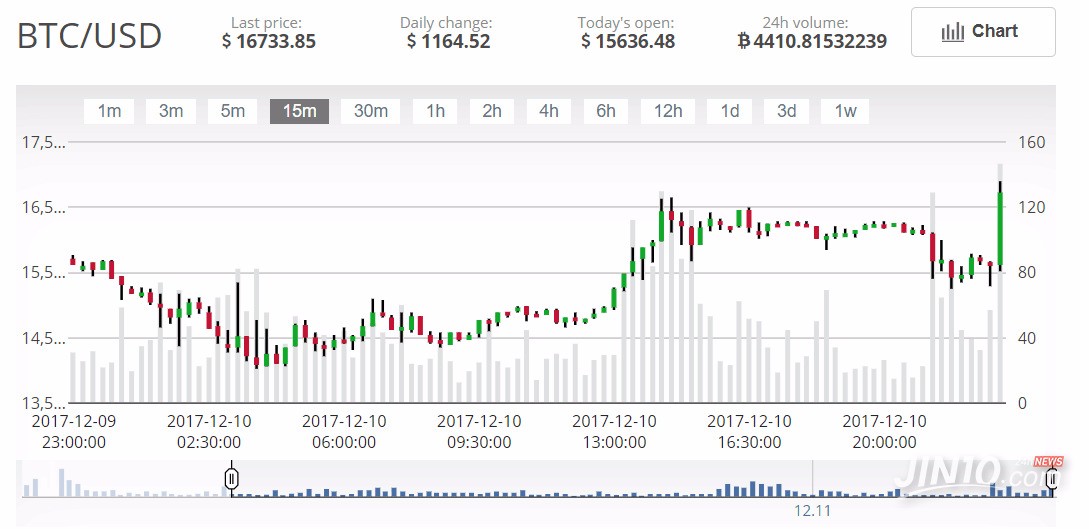Viewport: 1089px width, 529px height.
Task: Select the 1d interval
Action: click(x=729, y=111)
